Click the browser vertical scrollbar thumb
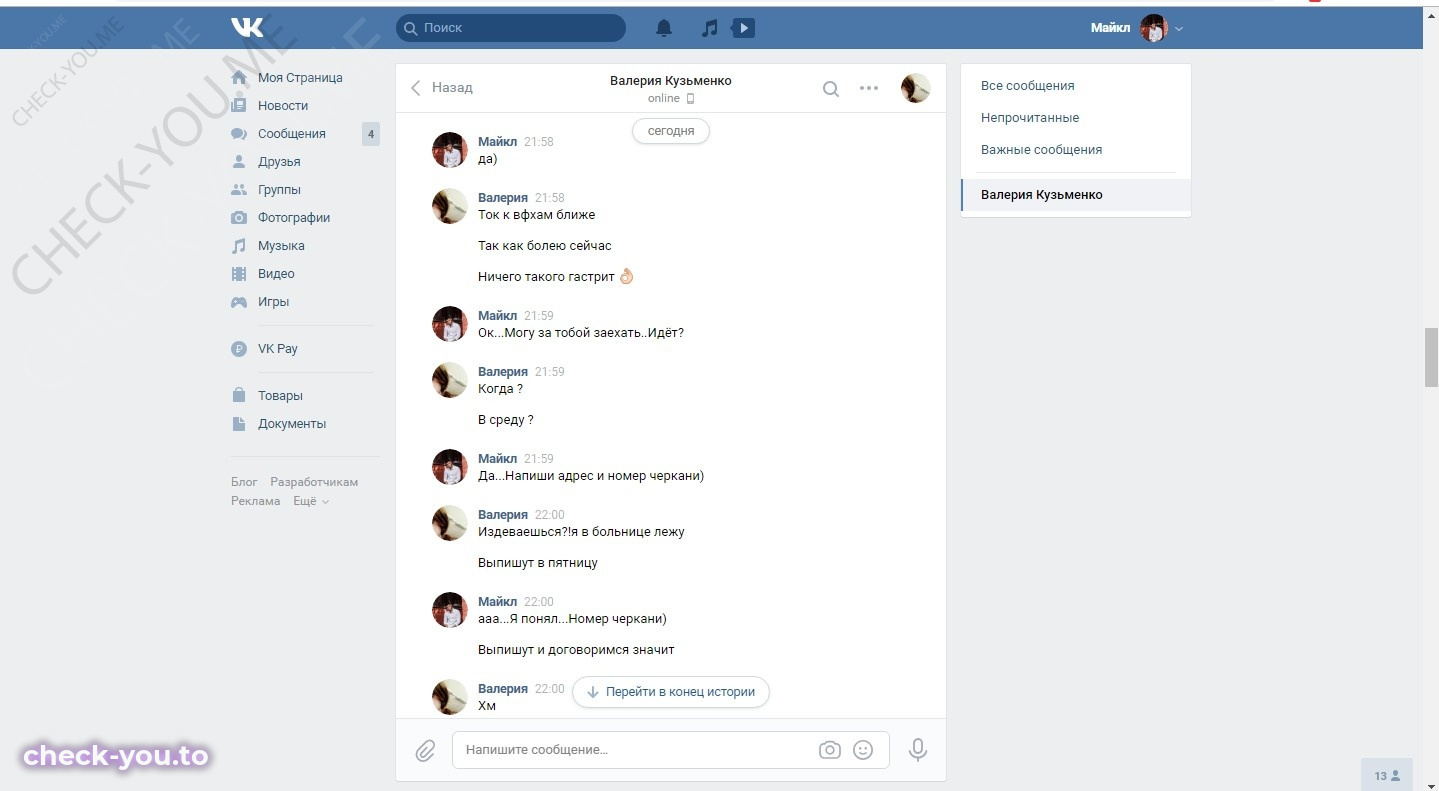This screenshot has width=1439, height=791. (x=1431, y=357)
